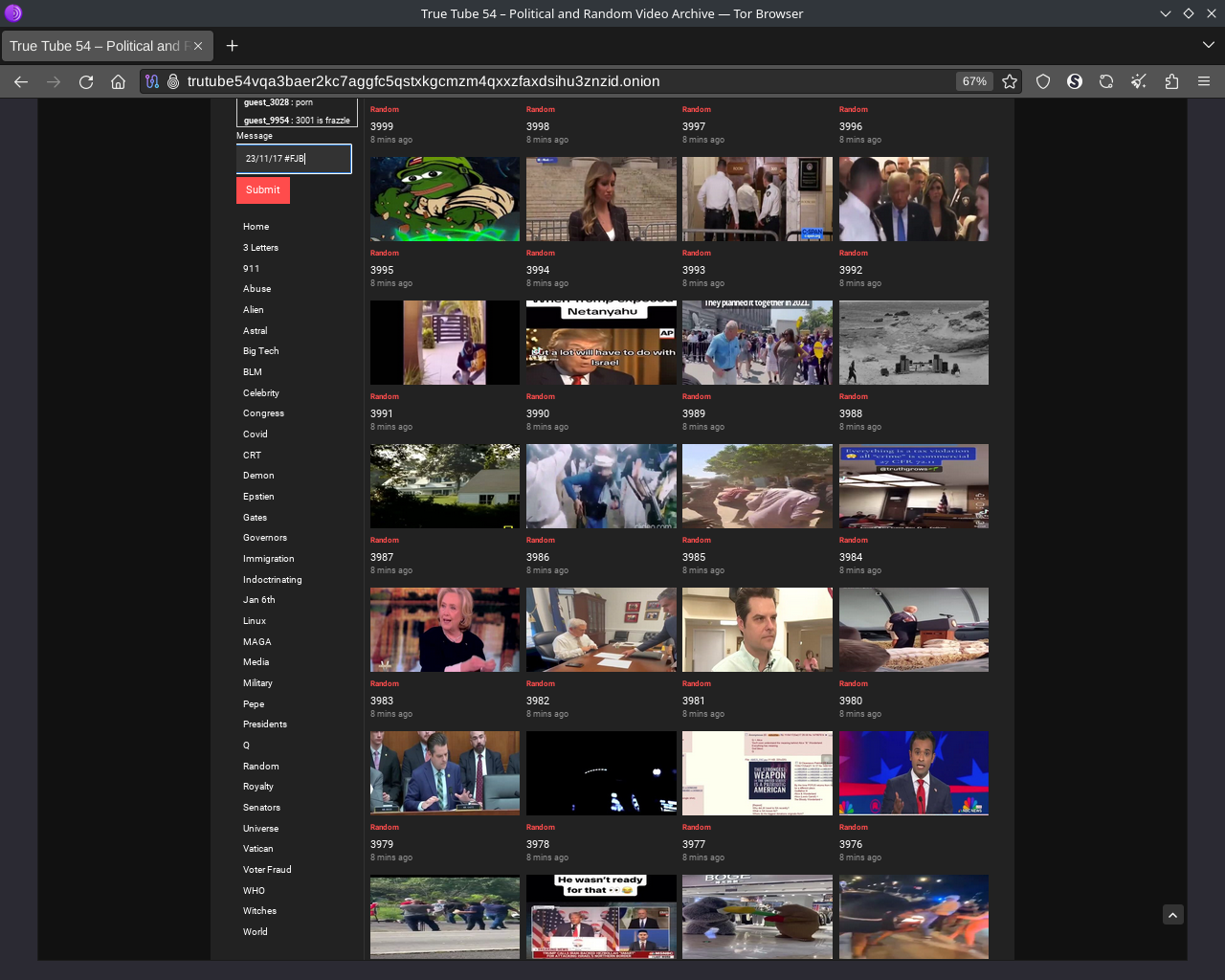Screen dimensions: 1225x980
Task: Select the Voter Fraud category
Action: (267, 870)
